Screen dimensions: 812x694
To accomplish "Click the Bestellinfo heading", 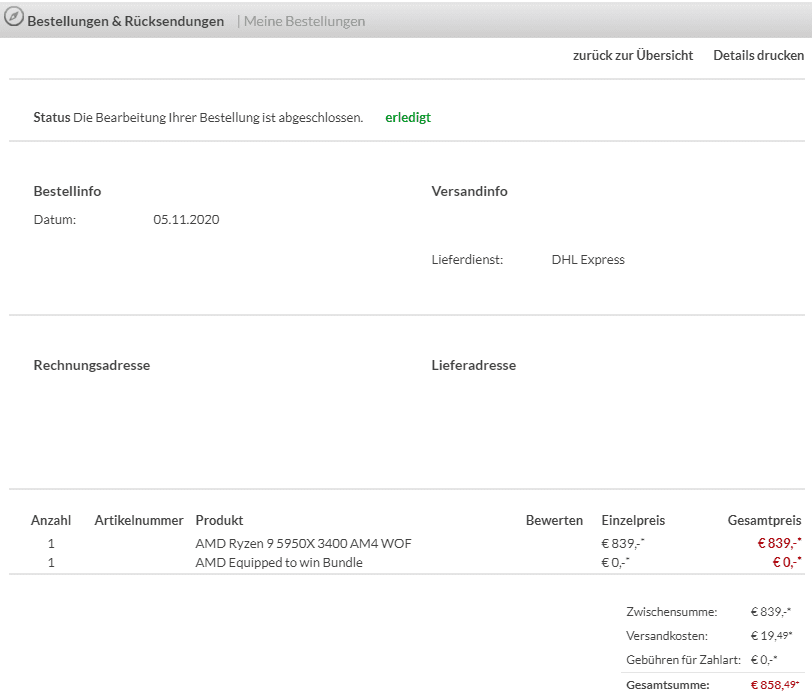I will coord(67,192).
